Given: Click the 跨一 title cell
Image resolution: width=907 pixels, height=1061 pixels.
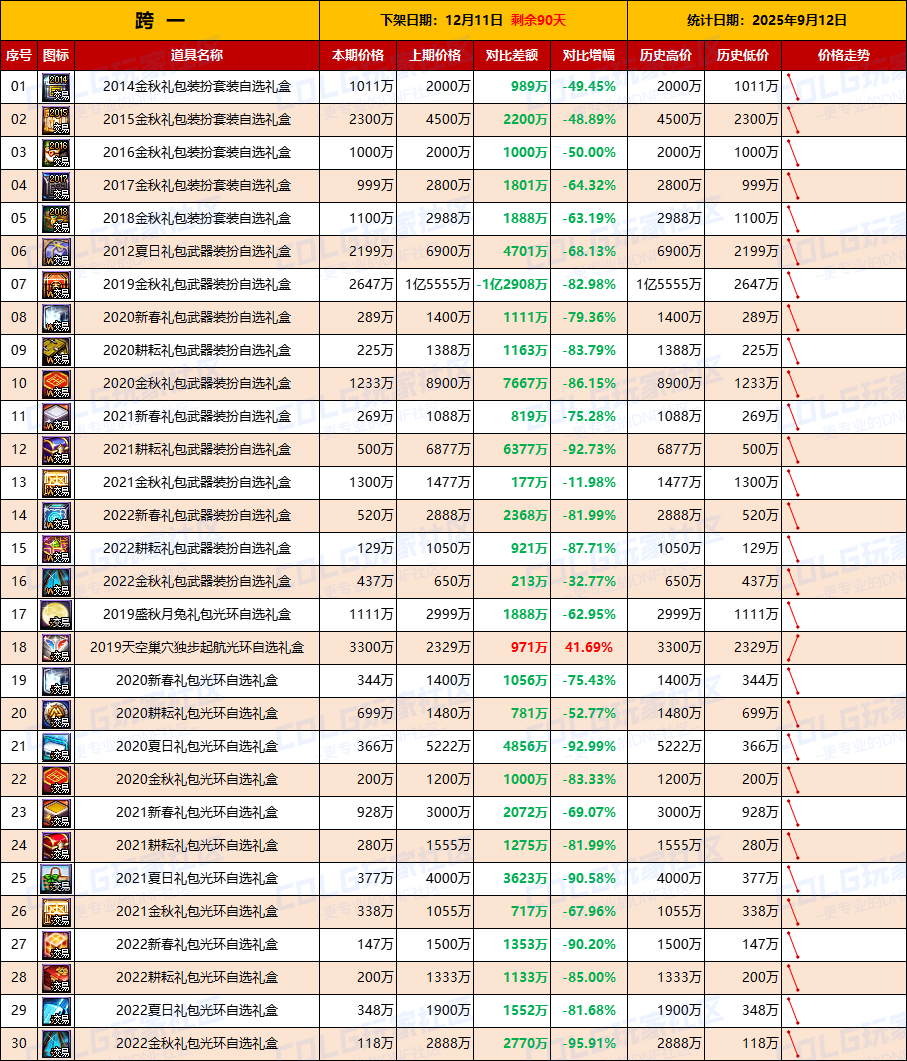Looking at the screenshot, I should coord(160,20).
